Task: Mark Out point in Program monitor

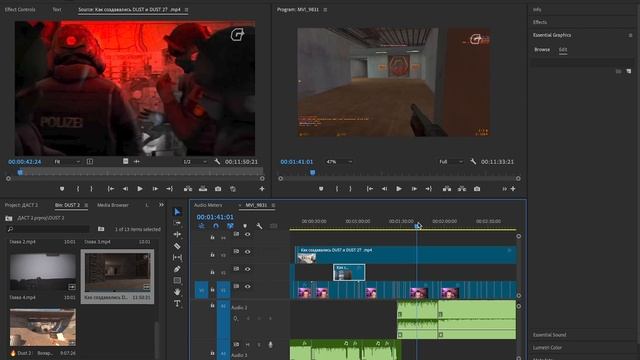Action: click(x=350, y=189)
